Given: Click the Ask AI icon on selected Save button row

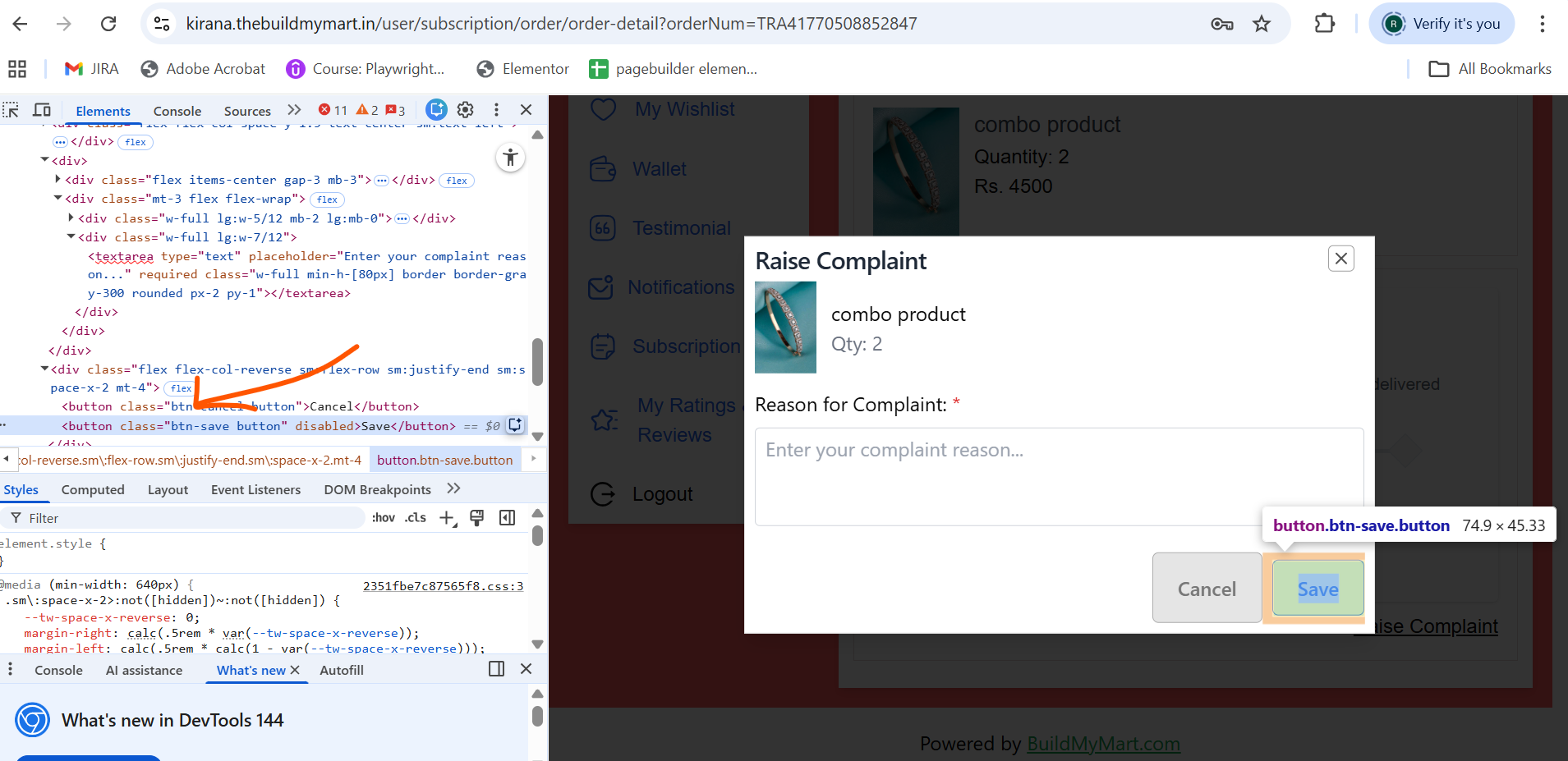Looking at the screenshot, I should (515, 425).
